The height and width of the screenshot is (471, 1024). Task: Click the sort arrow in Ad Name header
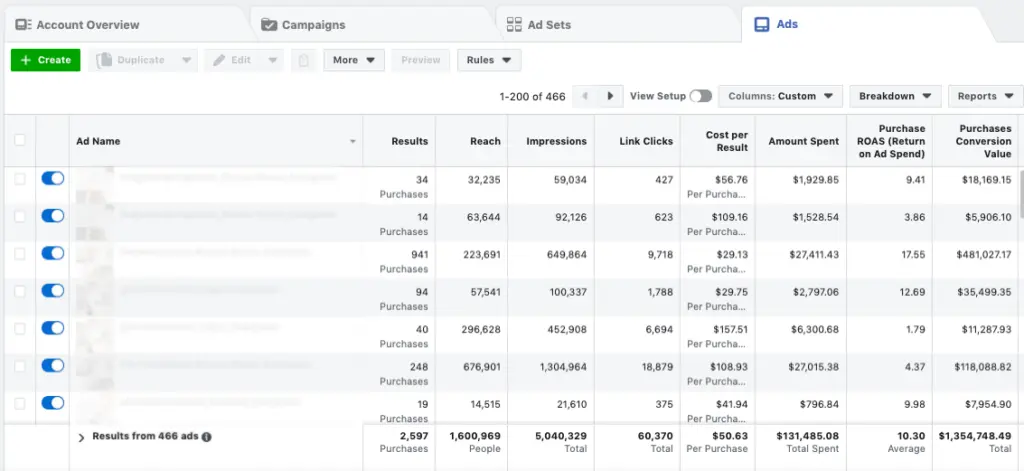click(352, 142)
